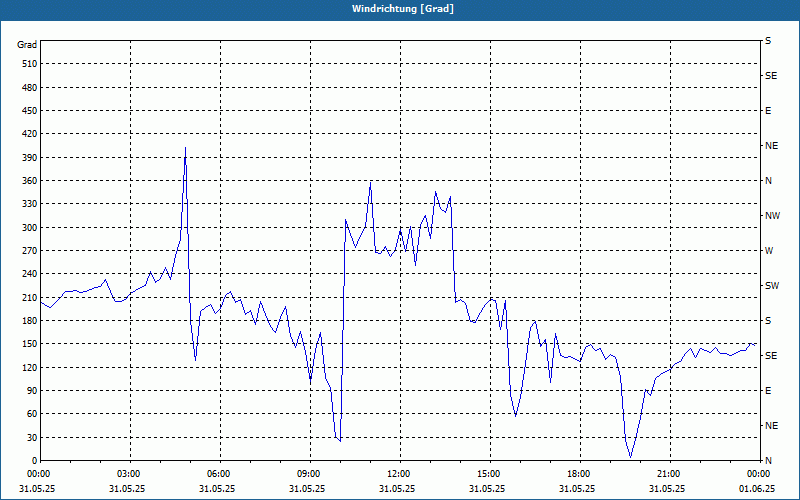Click the 90 tick label

(32, 391)
